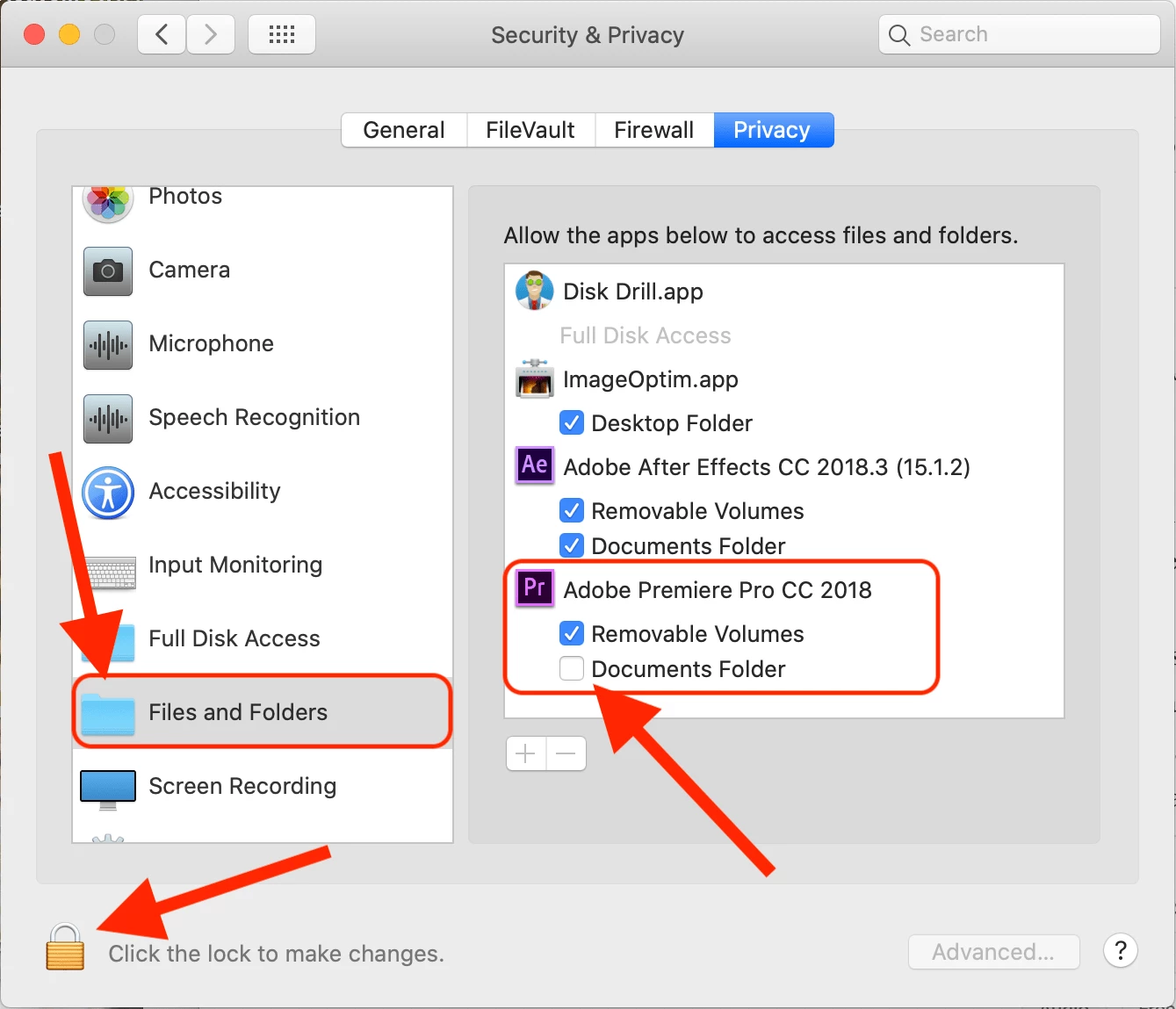Select Input Monitoring label
This screenshot has width=1176, height=1009.
tap(235, 565)
